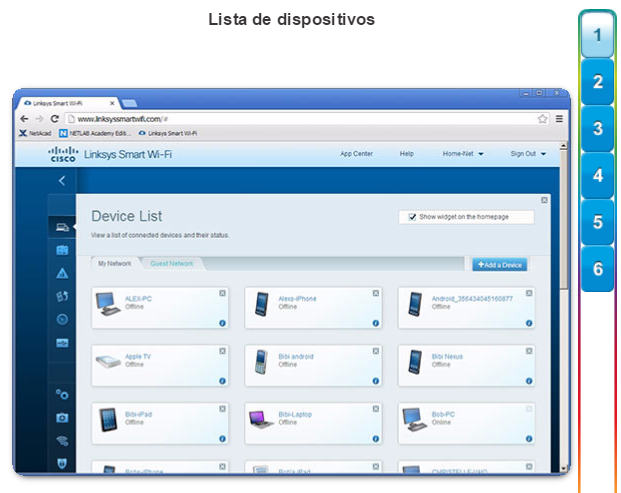Show info for Bibi android
The width and height of the screenshot is (621, 493).
click(375, 381)
